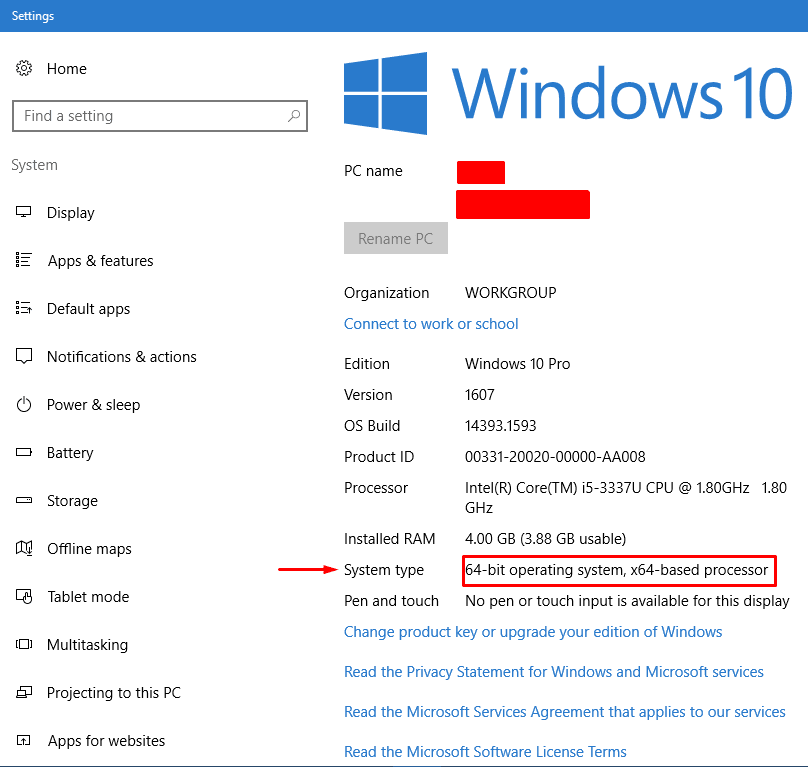Switch to Tablet mode settings label

coord(88,596)
